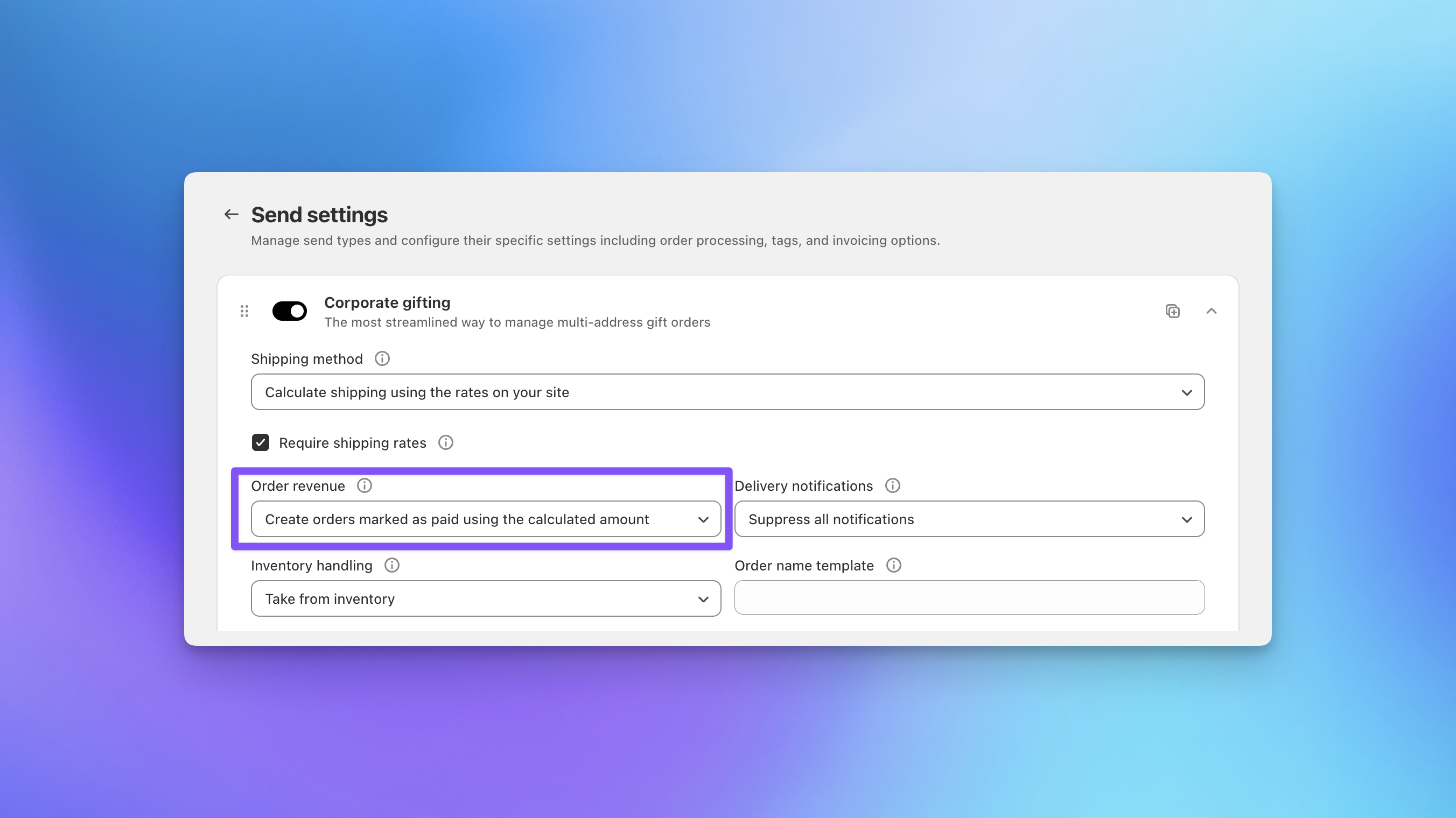Click the info icon next to Order name template
Viewport: 1456px width, 818px height.
[x=893, y=565]
